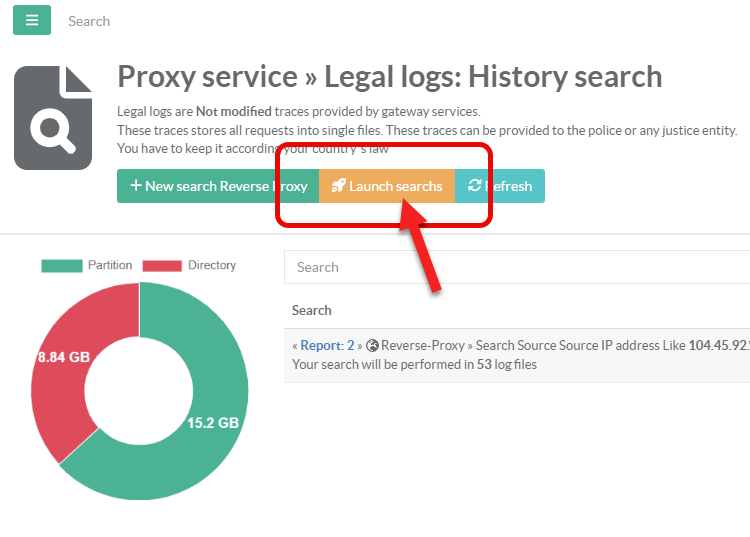Image resolution: width=750 pixels, height=537 pixels.
Task: Click the table filter Search box
Action: tap(515, 267)
